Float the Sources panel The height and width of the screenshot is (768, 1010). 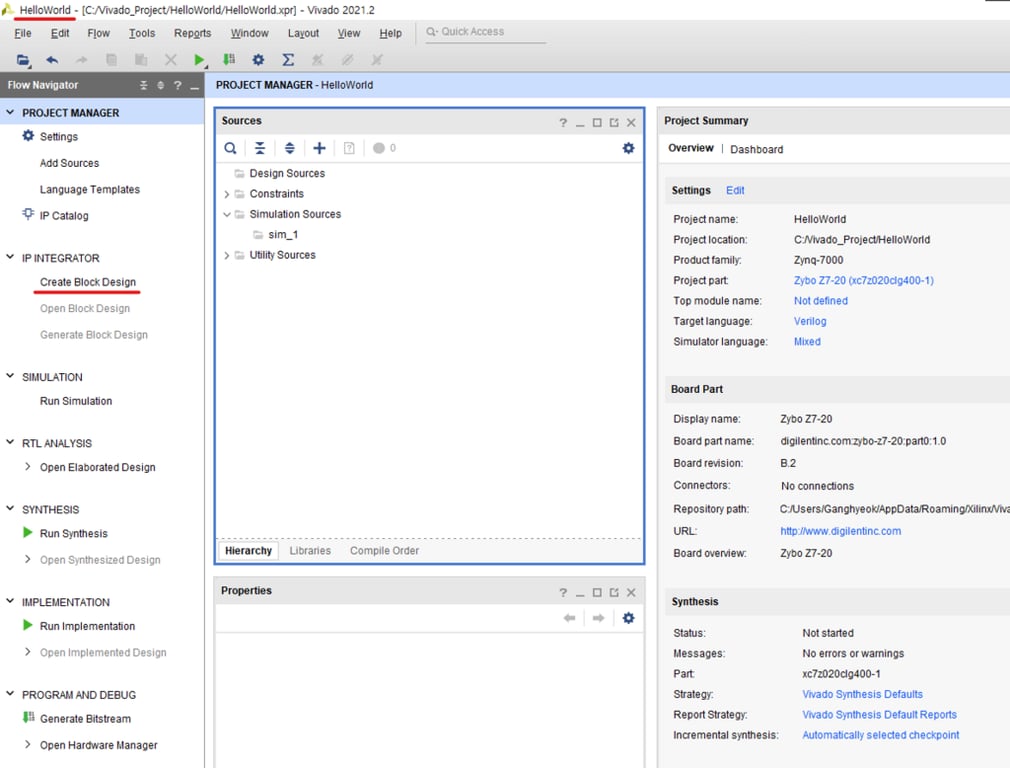(x=614, y=122)
